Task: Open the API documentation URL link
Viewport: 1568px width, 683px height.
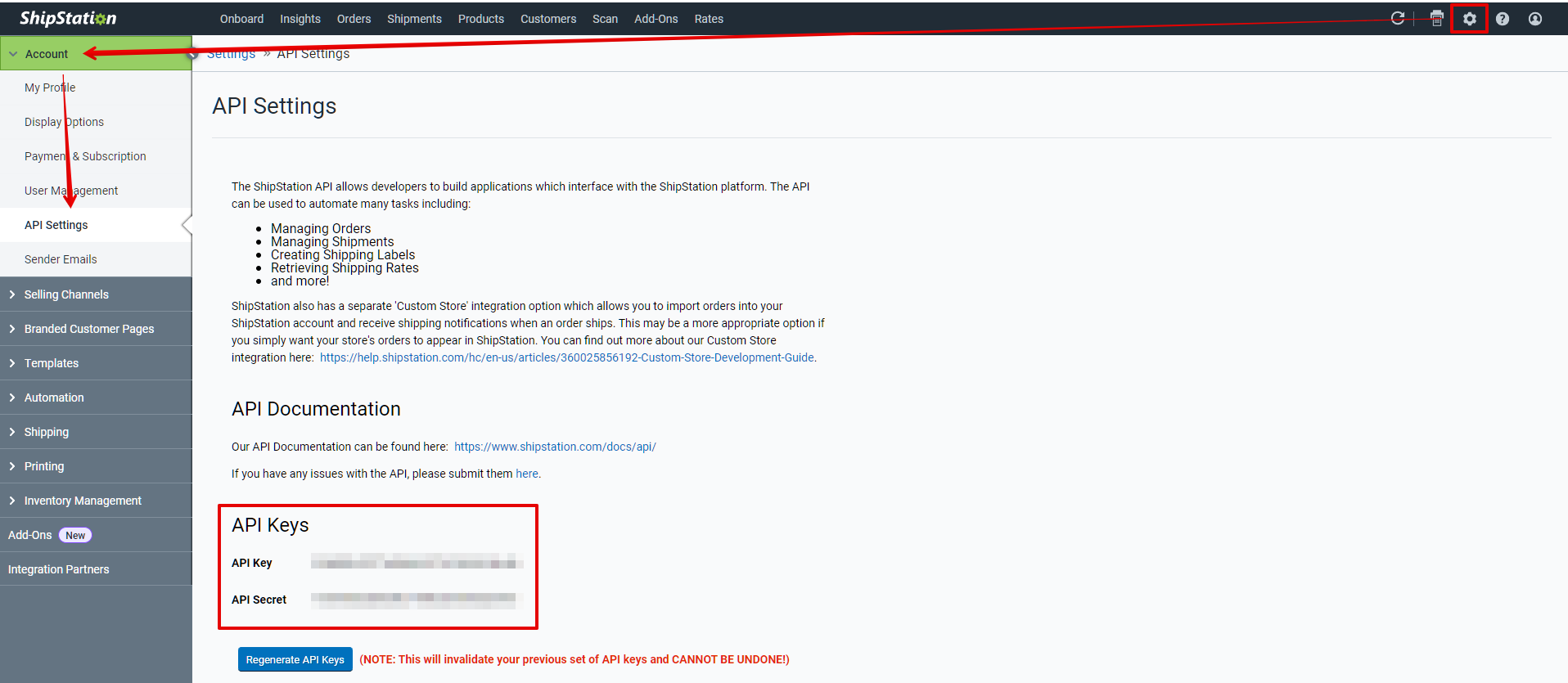Action: pos(555,447)
